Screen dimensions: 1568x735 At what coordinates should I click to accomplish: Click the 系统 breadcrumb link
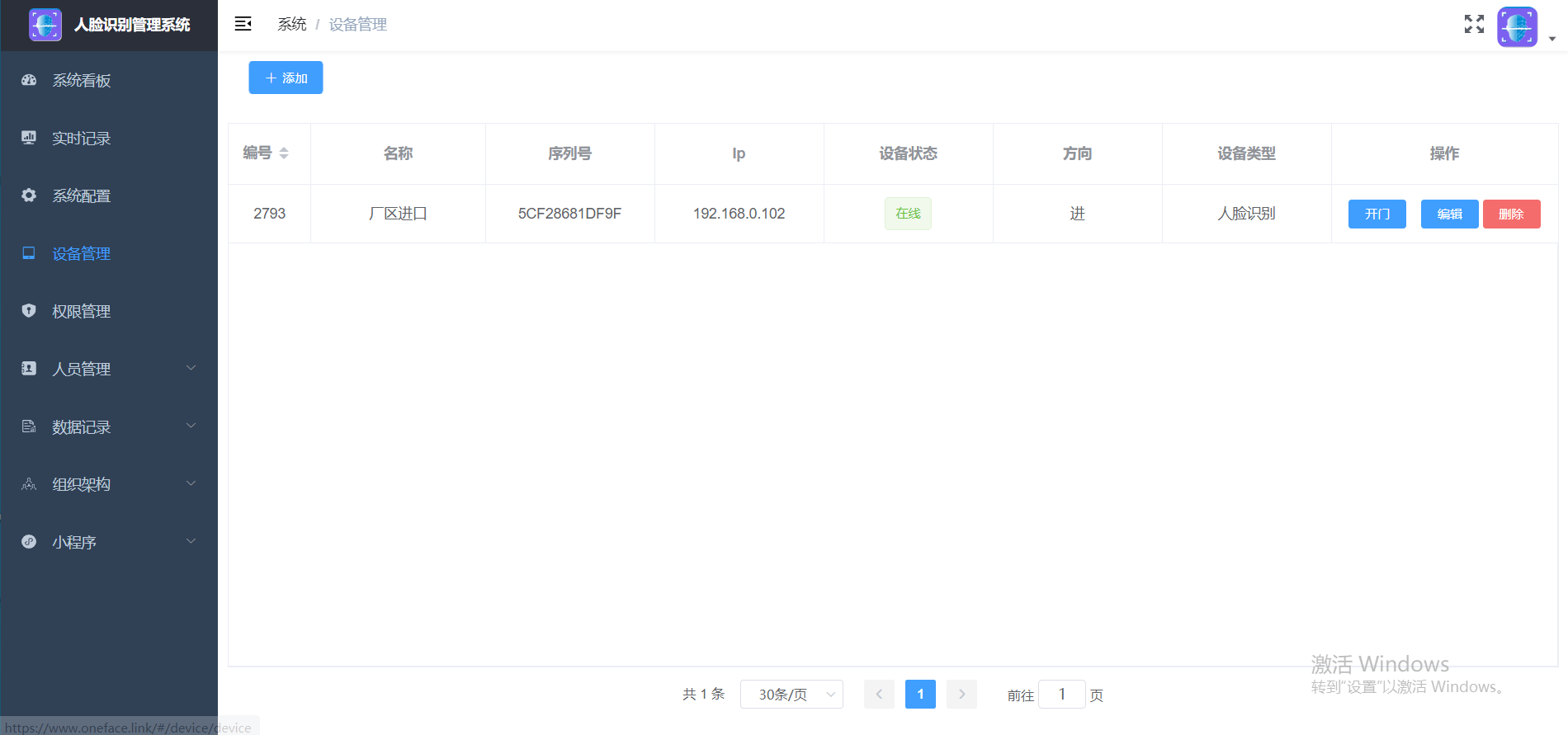click(x=291, y=25)
